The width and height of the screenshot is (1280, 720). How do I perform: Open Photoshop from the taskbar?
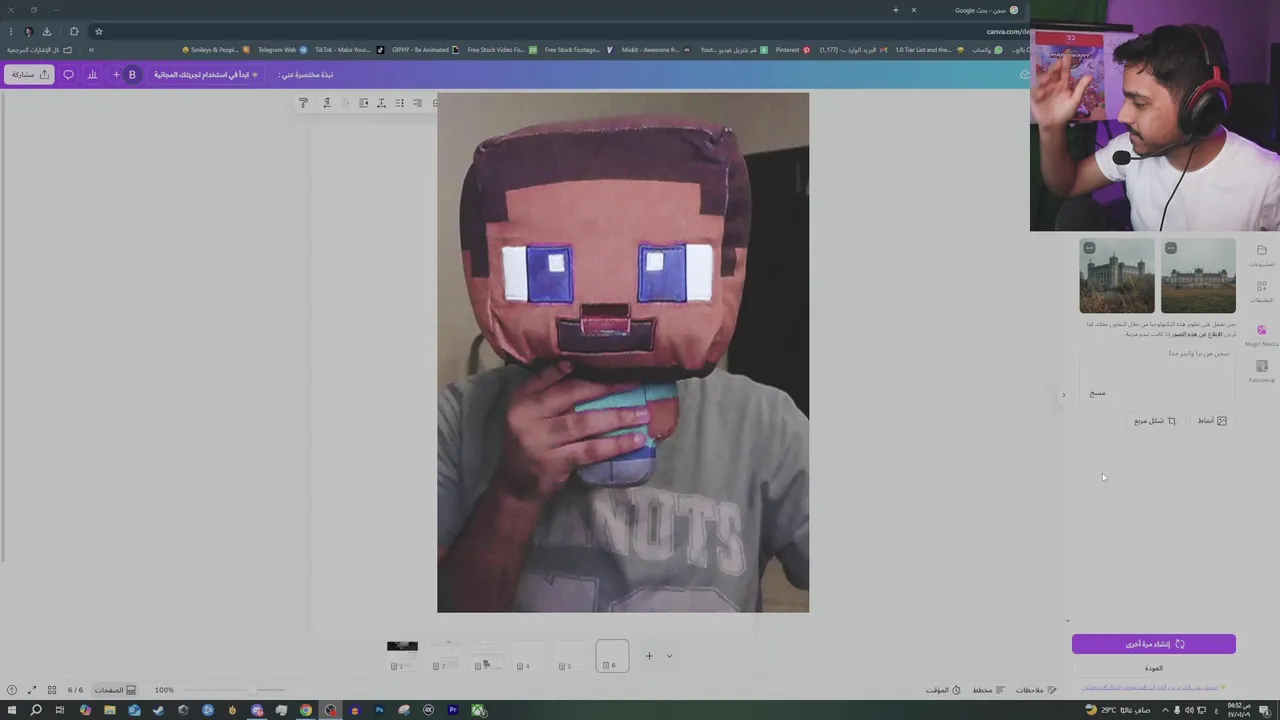point(379,710)
